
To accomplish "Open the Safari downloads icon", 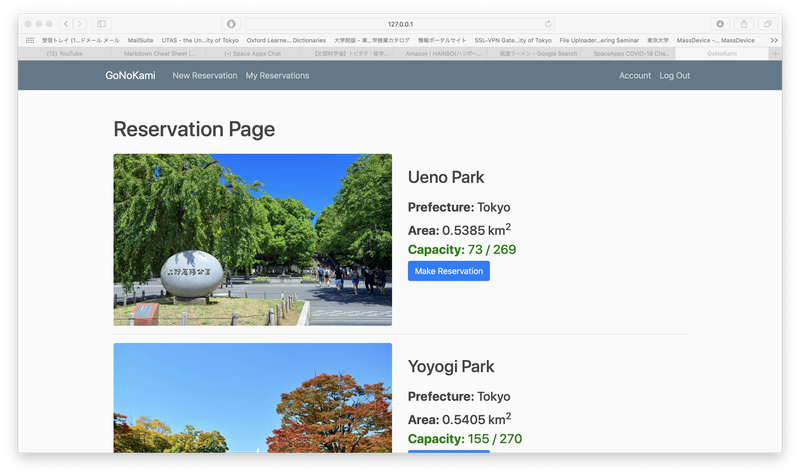I will pyautogui.click(x=720, y=24).
